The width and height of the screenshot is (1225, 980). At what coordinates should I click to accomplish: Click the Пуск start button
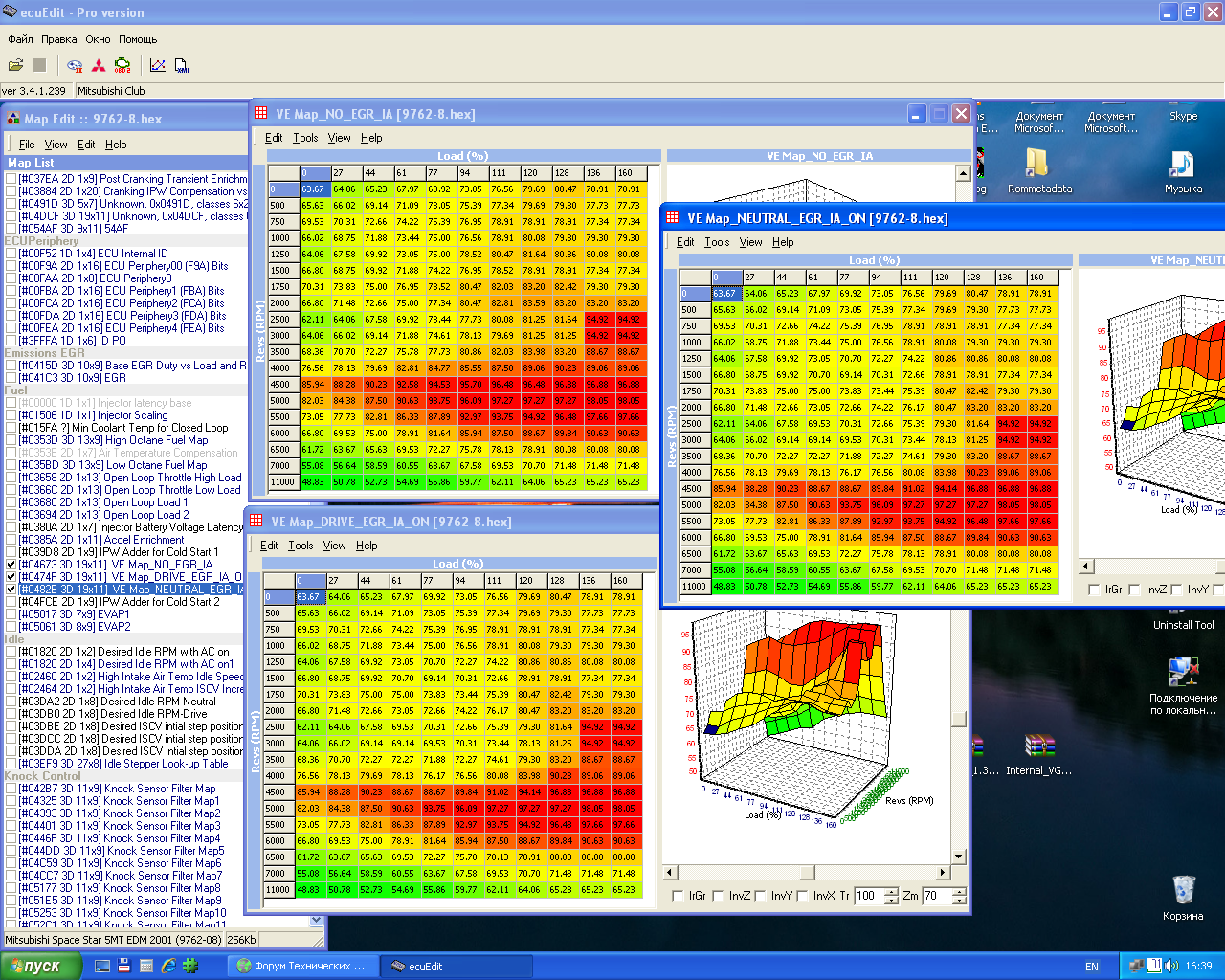(x=33, y=967)
